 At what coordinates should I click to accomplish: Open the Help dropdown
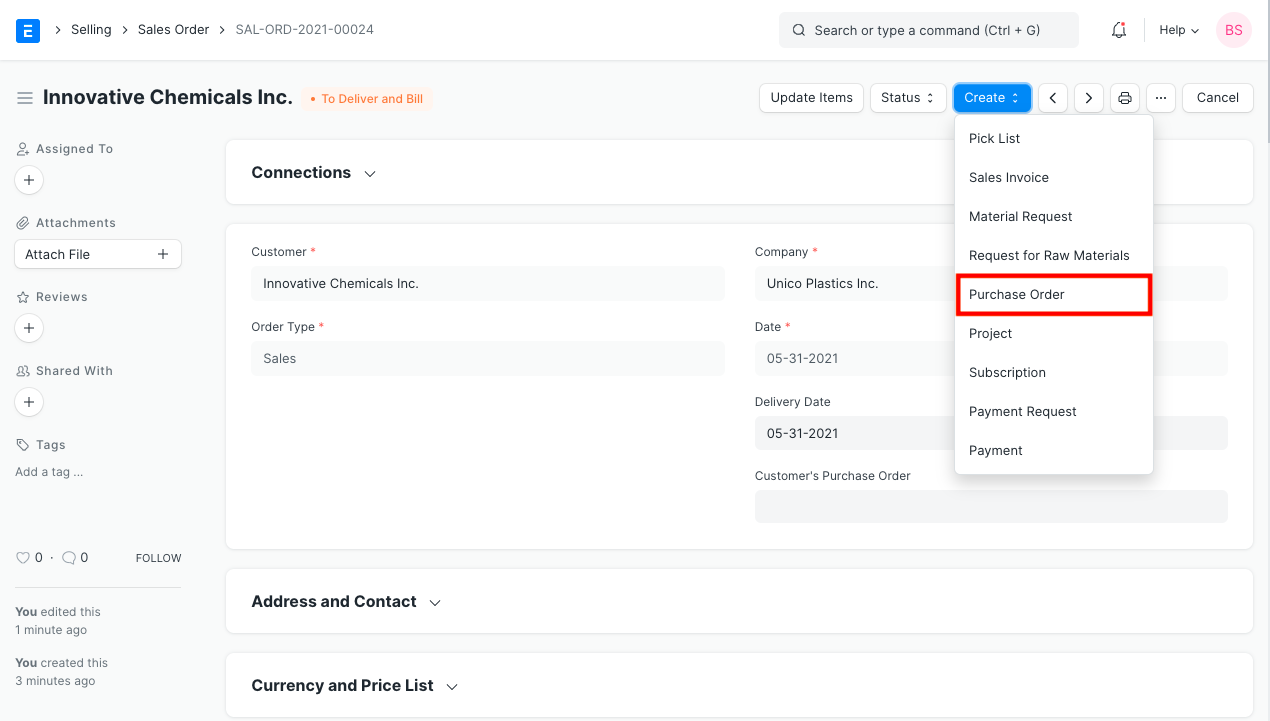[1177, 30]
